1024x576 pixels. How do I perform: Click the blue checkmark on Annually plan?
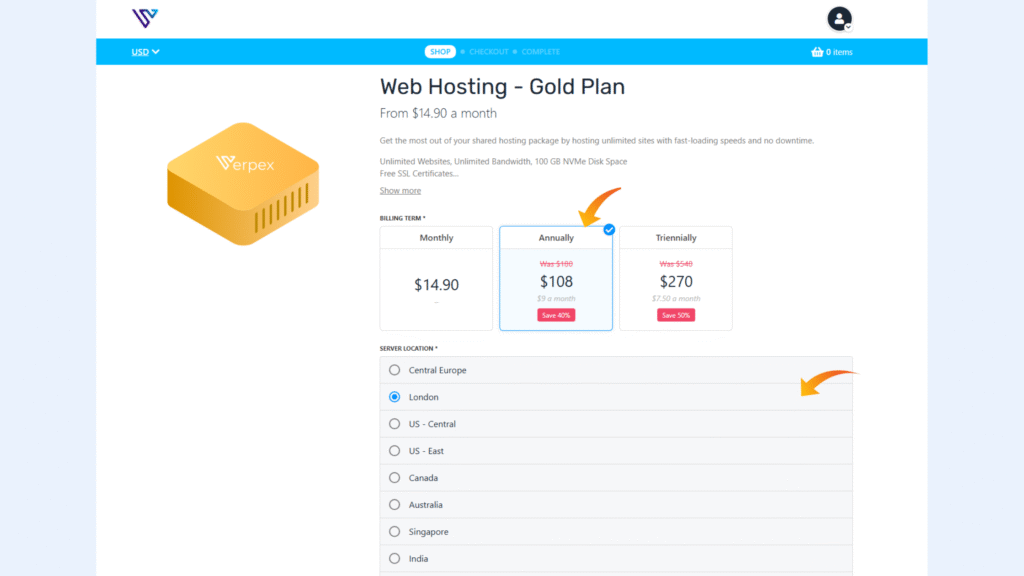coord(608,228)
